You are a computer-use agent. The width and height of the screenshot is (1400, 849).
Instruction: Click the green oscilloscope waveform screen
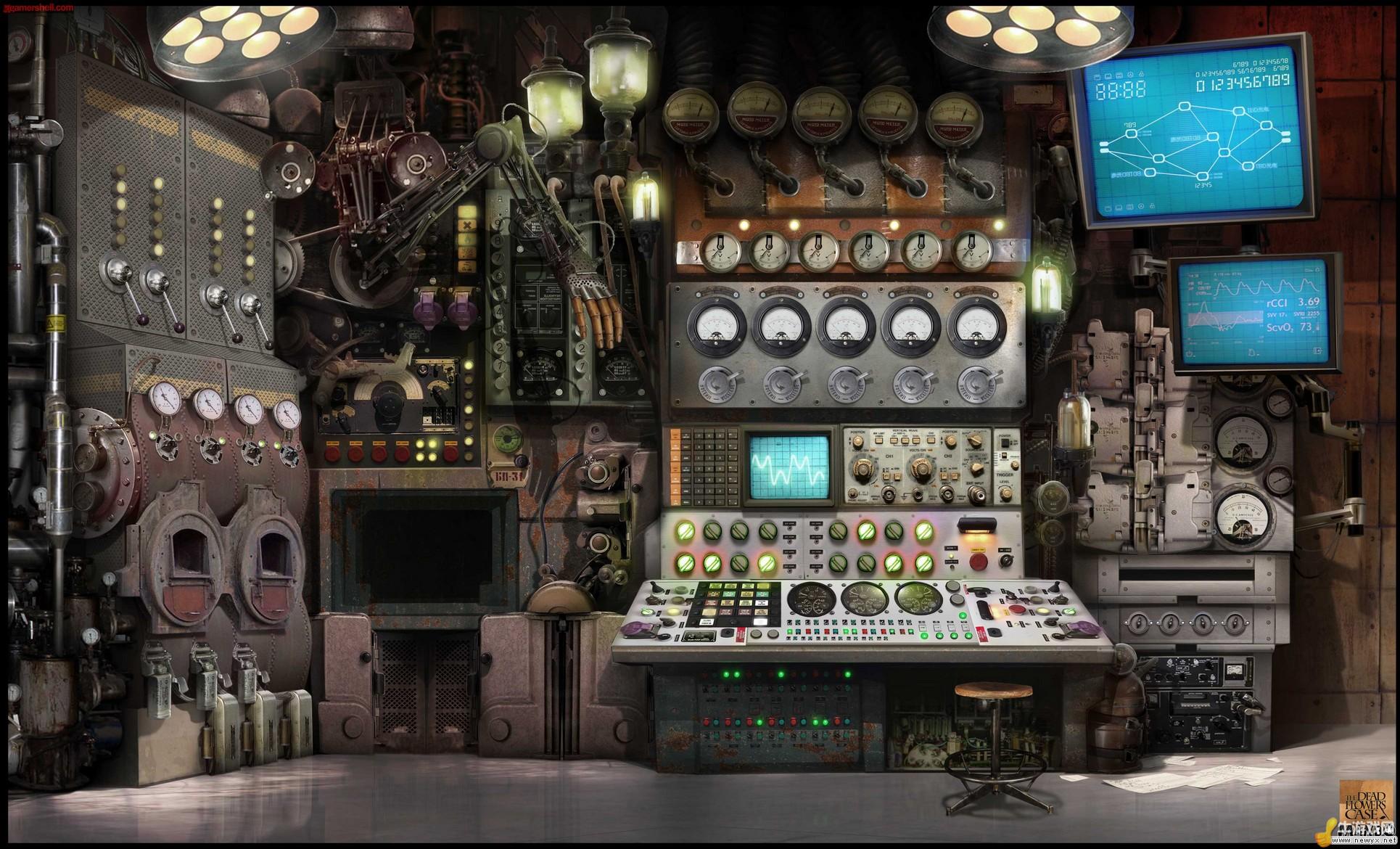790,466
